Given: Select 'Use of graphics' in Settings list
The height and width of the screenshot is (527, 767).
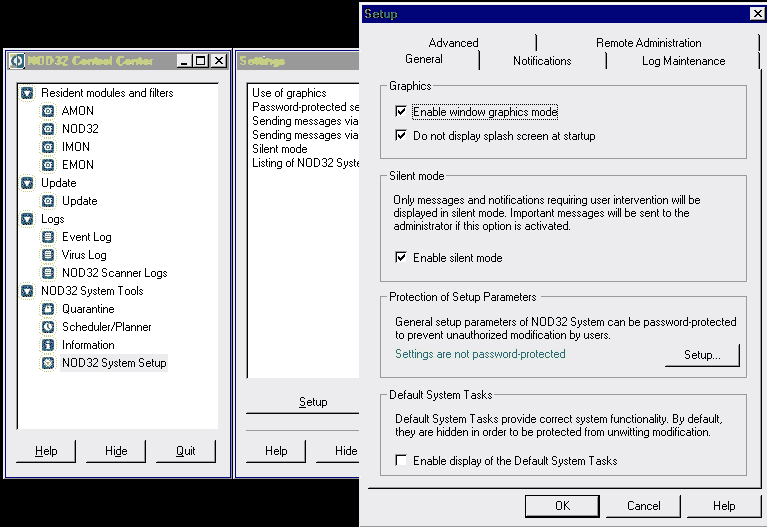Looking at the screenshot, I should point(289,93).
